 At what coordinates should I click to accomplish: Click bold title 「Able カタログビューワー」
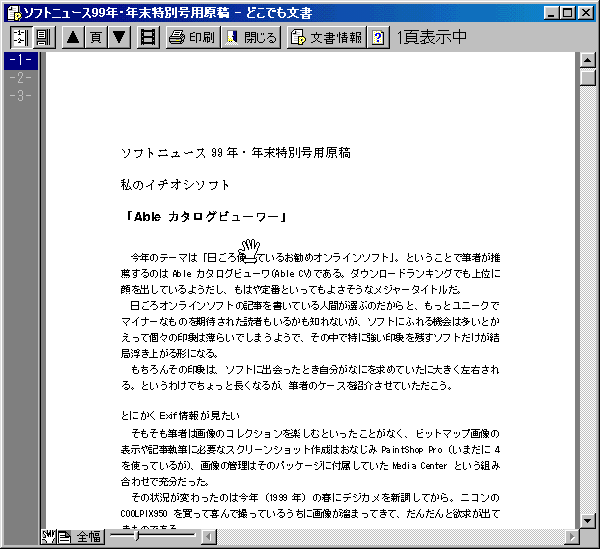click(x=205, y=217)
